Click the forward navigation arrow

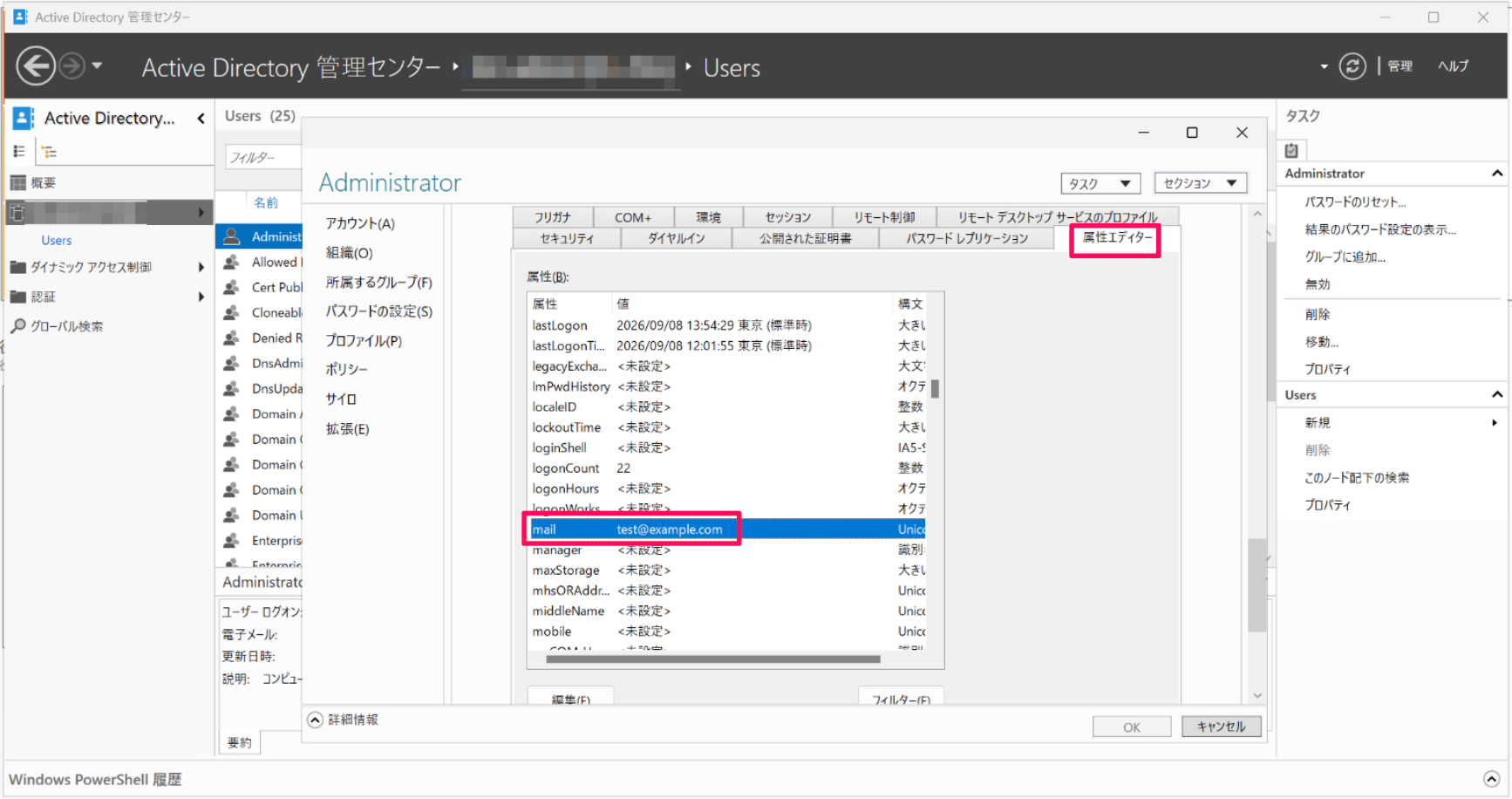coord(72,66)
